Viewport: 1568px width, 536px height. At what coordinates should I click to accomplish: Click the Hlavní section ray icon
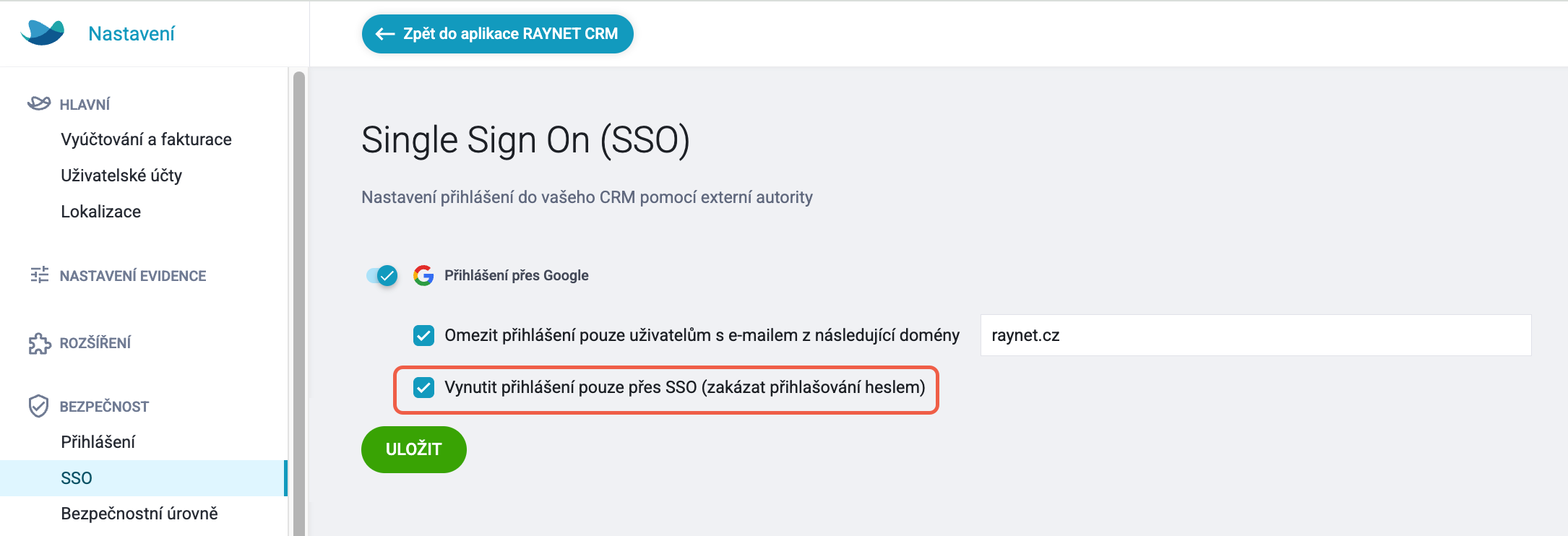pos(39,103)
